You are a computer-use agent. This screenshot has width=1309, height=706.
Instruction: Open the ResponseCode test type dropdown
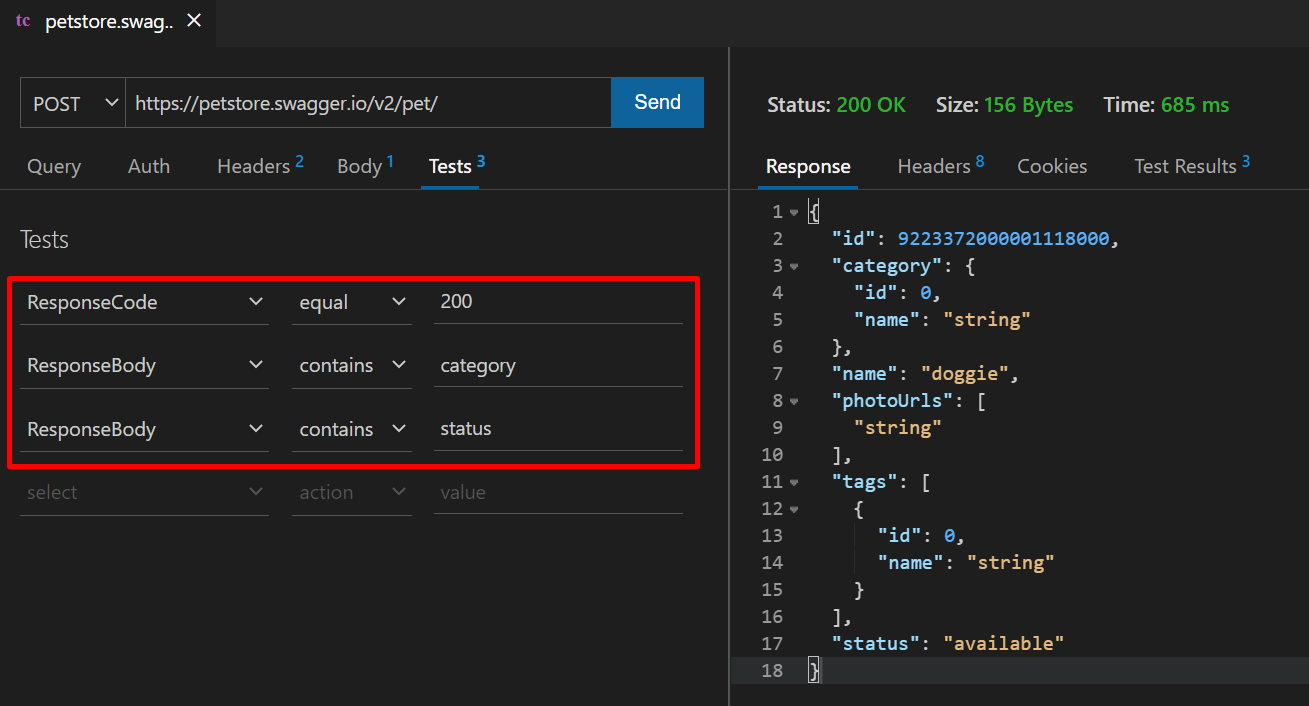click(144, 302)
